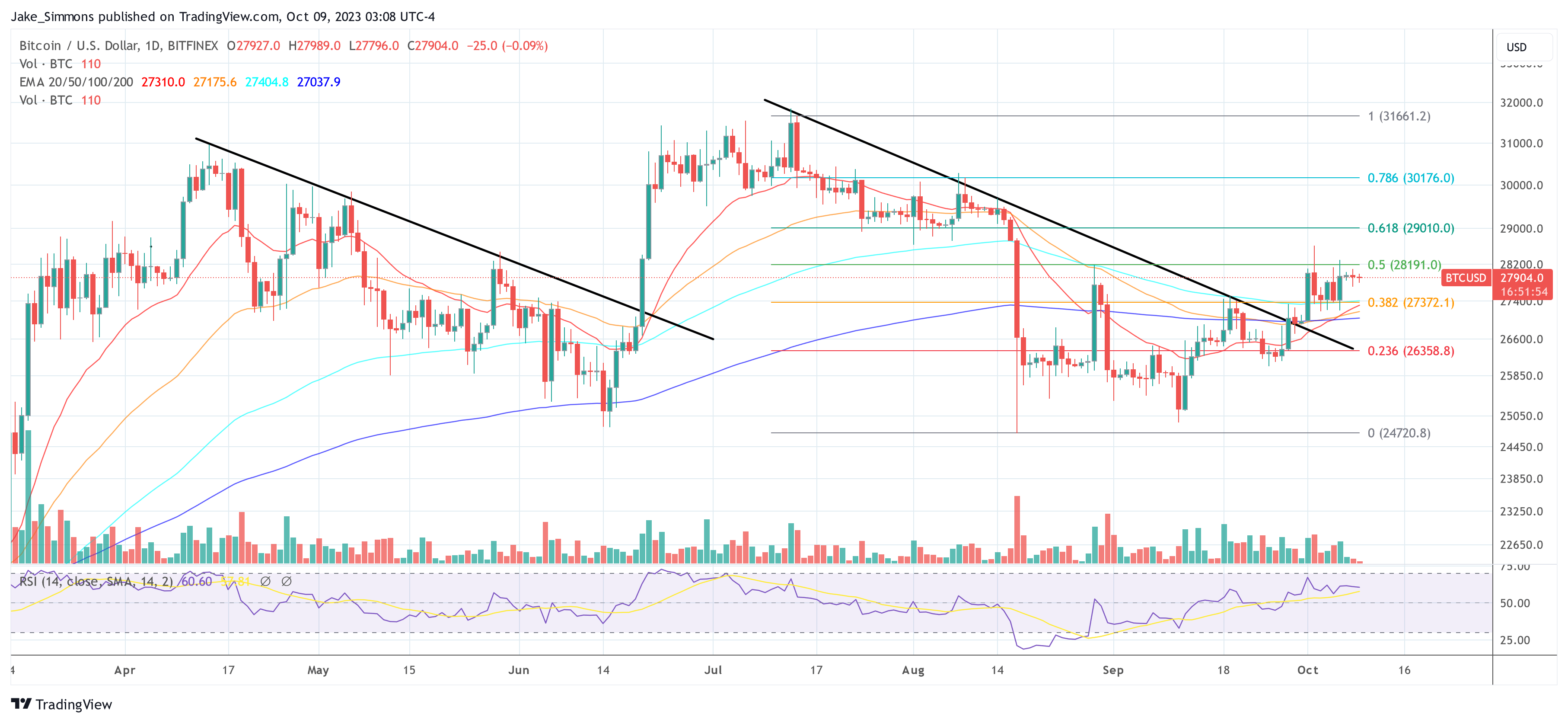Click the open value O27927.0
The height and width of the screenshot is (723, 1568).
tap(254, 46)
